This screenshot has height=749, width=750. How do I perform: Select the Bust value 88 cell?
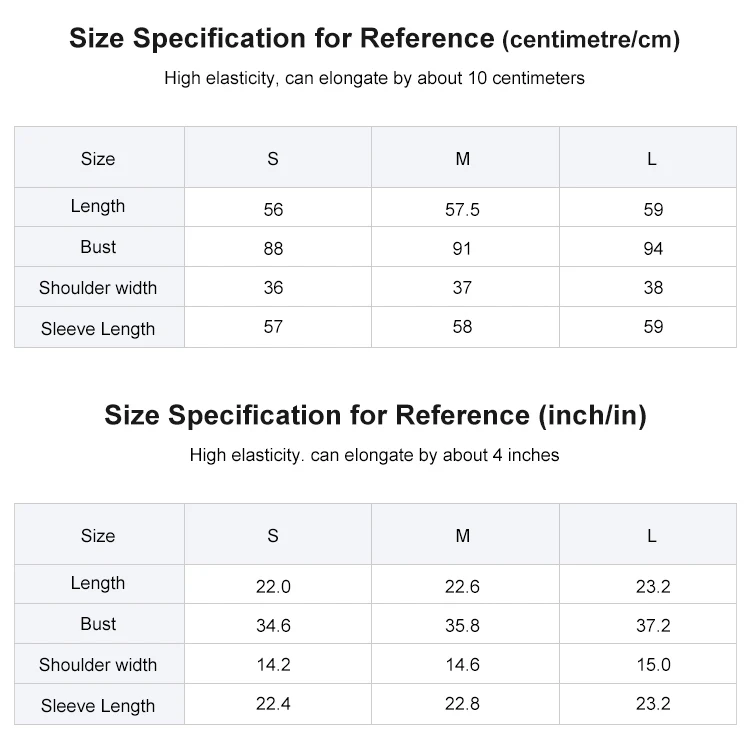coord(278,247)
